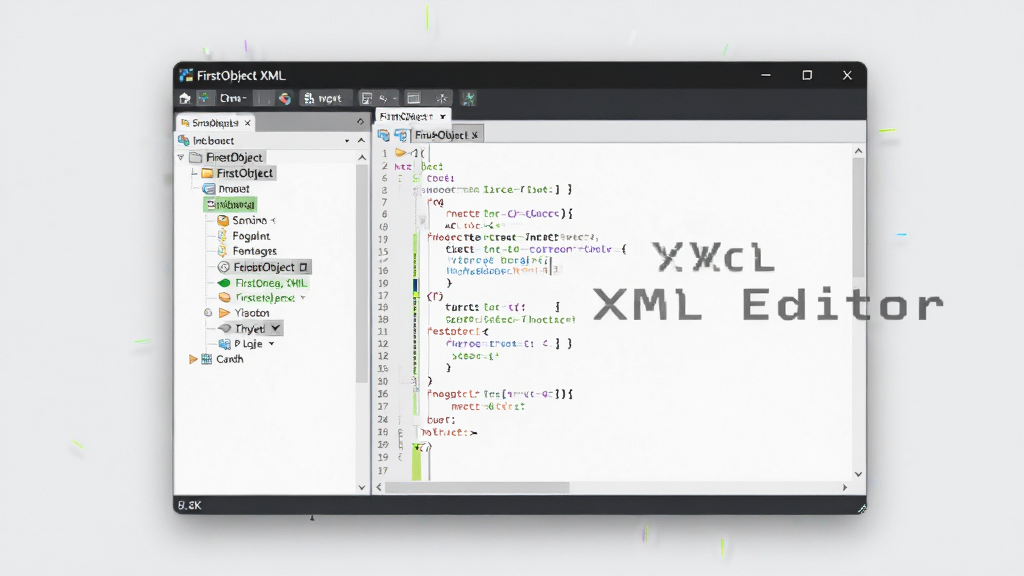Expand the 'Ylaoton' node using its round toggle
1024x576 pixels.
(x=208, y=313)
